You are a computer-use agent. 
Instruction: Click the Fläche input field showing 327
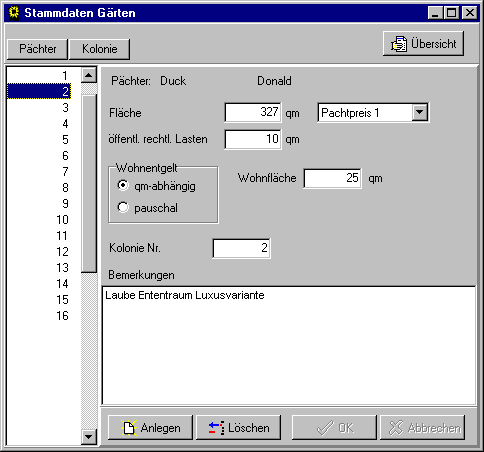click(x=253, y=112)
